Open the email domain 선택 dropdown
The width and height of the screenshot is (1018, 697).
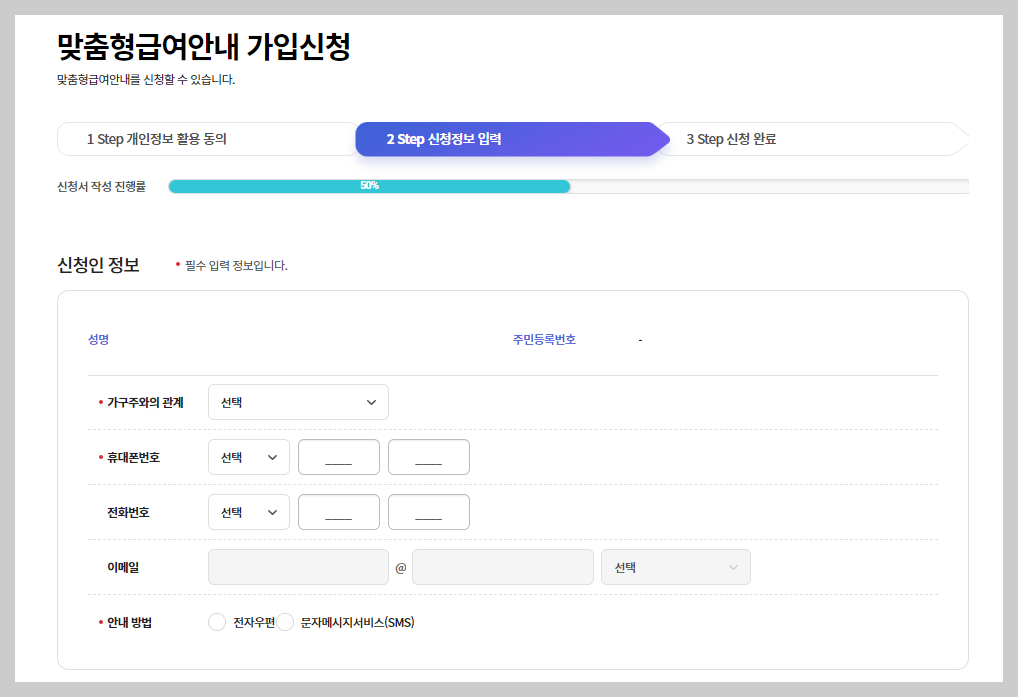675,566
